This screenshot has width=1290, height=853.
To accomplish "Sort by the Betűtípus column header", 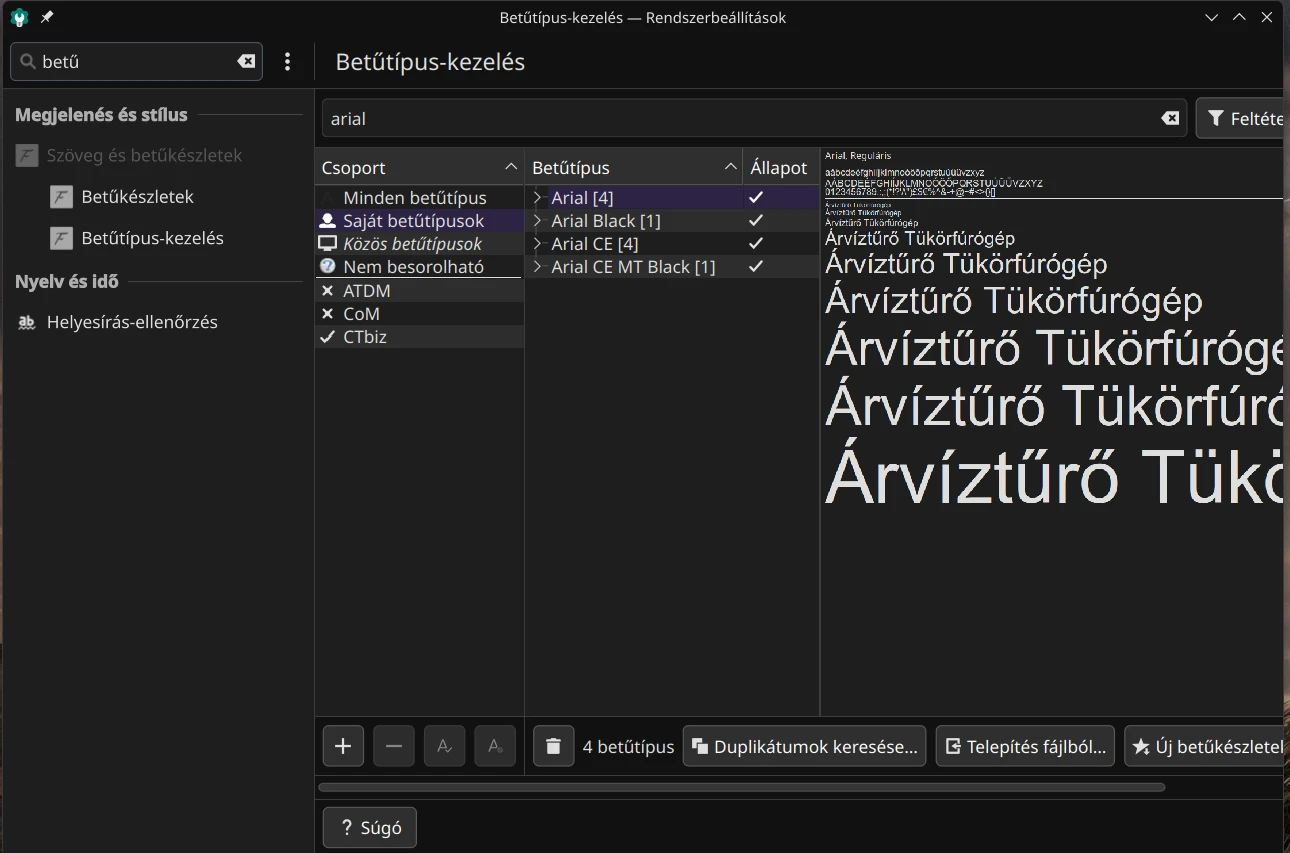I will (x=635, y=167).
